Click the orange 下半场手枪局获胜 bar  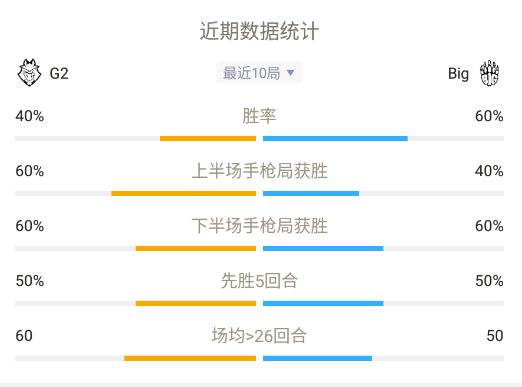point(196,248)
